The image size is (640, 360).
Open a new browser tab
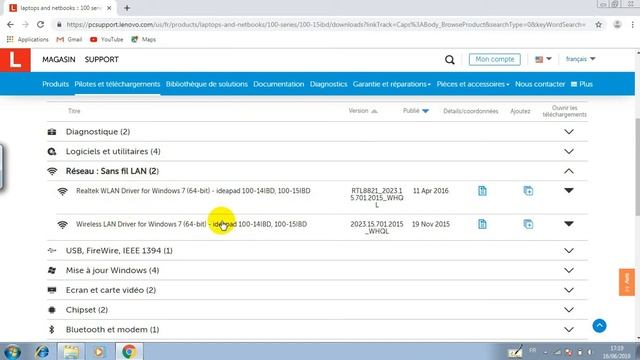(x=127, y=8)
